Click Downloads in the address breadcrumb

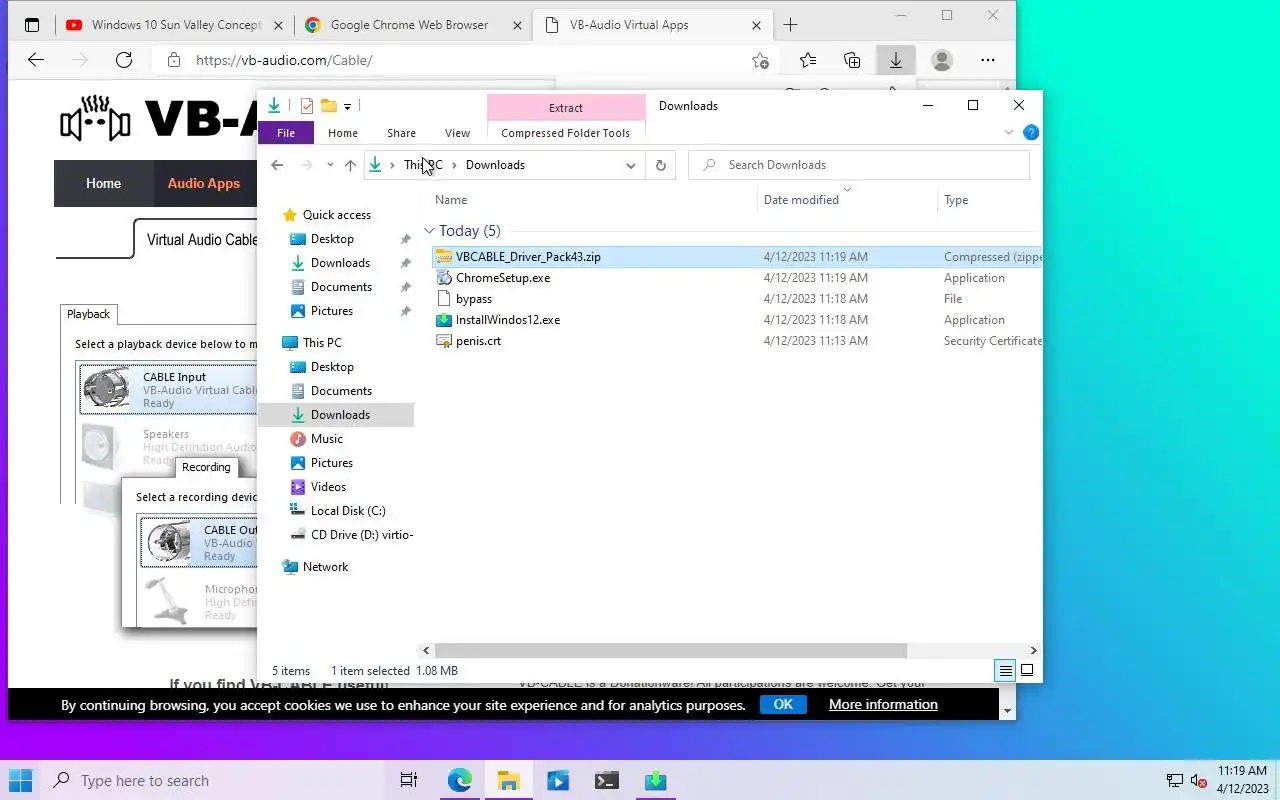coord(495,165)
